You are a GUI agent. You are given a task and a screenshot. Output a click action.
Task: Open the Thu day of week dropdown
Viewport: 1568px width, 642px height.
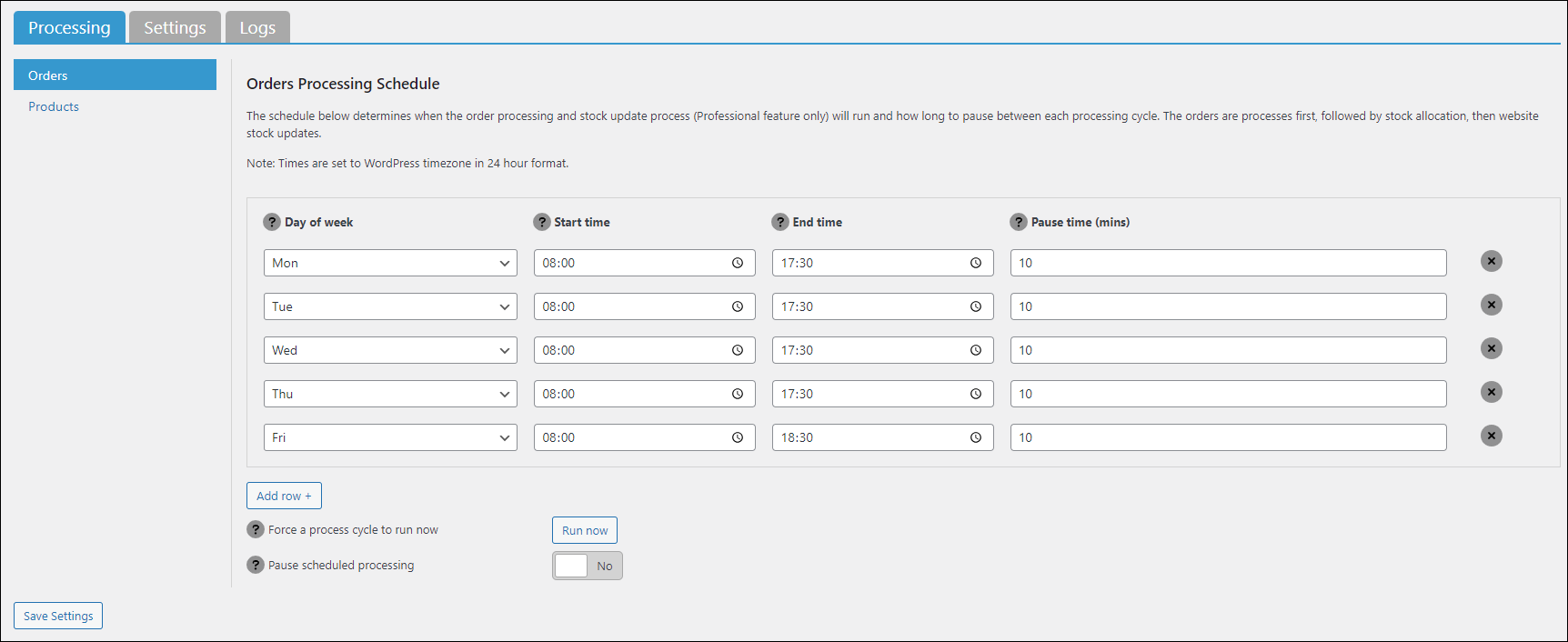(390, 394)
